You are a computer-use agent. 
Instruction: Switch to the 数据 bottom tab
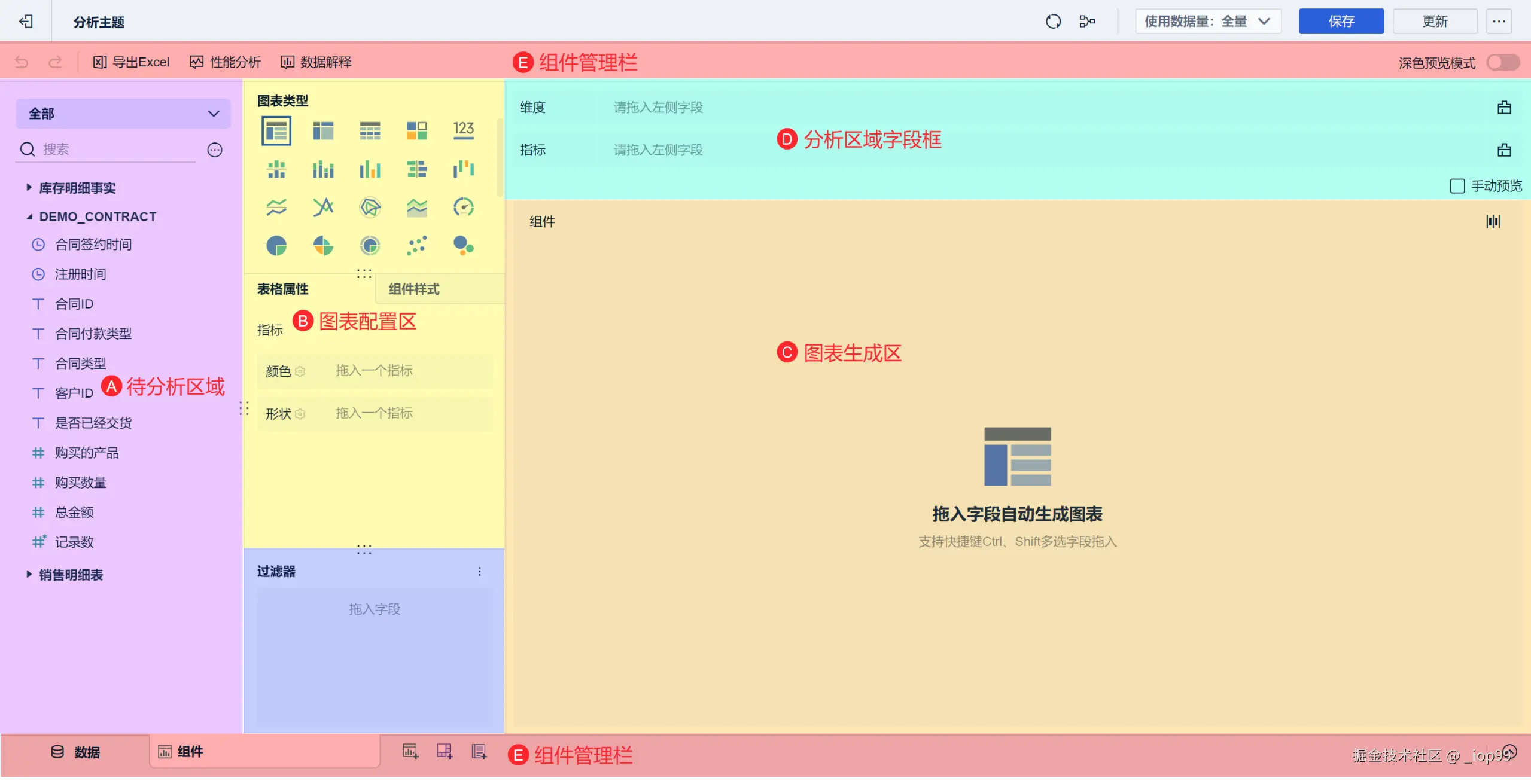pos(75,752)
